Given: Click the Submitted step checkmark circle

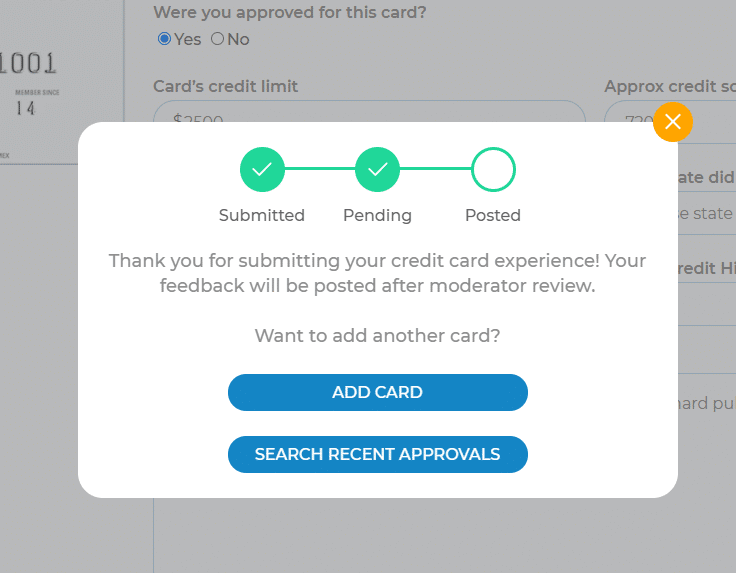Looking at the screenshot, I should [x=262, y=170].
